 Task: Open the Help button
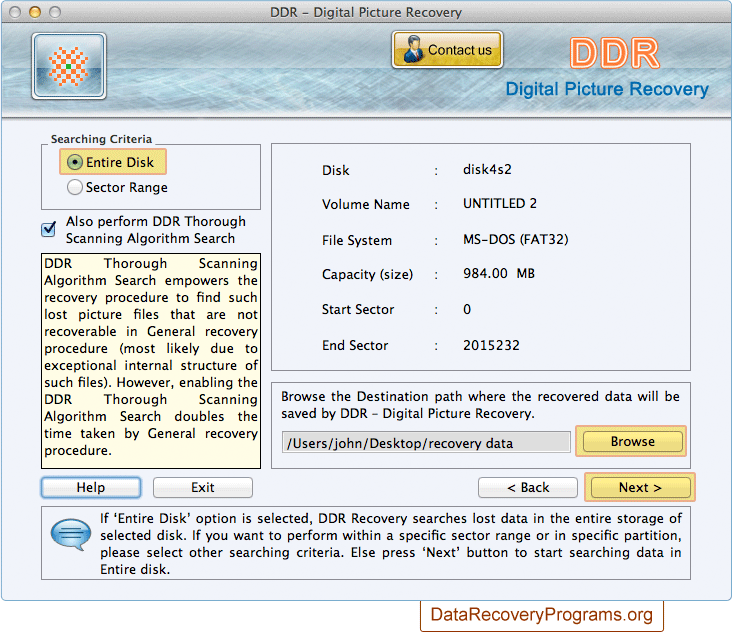(x=91, y=487)
